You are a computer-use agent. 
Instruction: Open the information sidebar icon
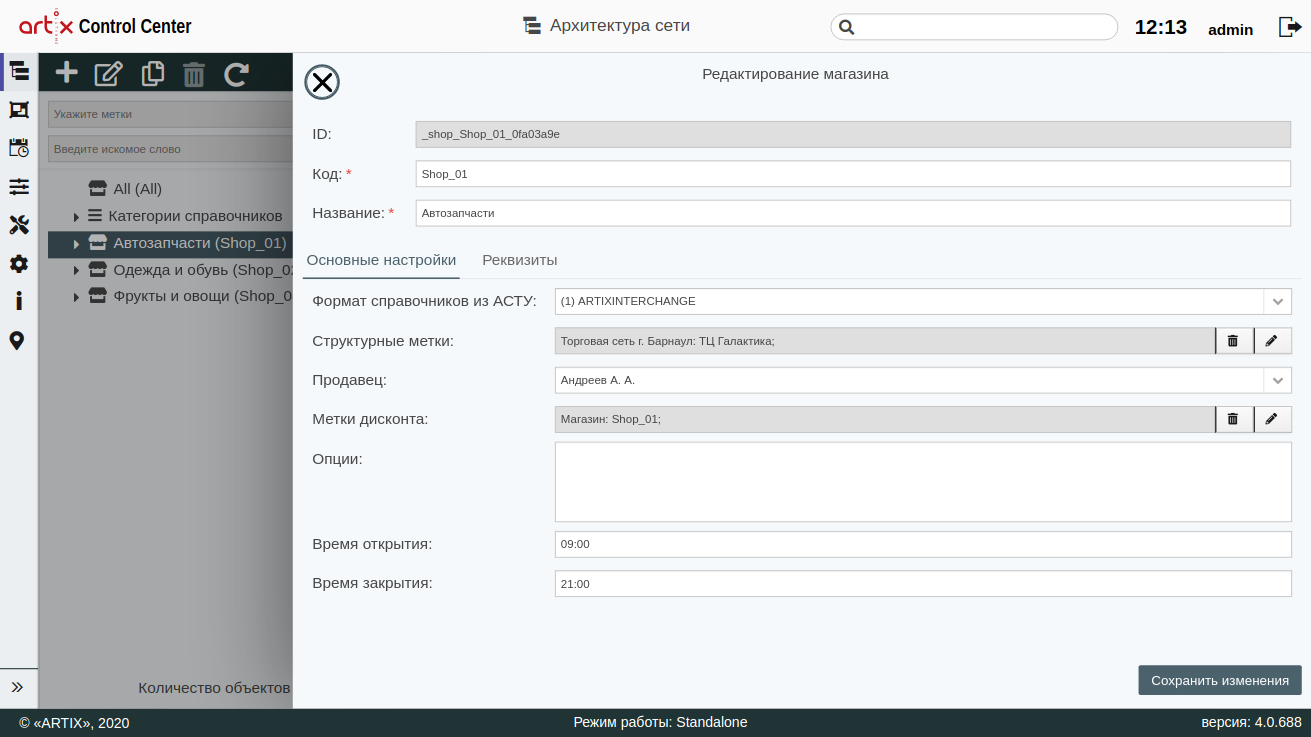tap(19, 301)
